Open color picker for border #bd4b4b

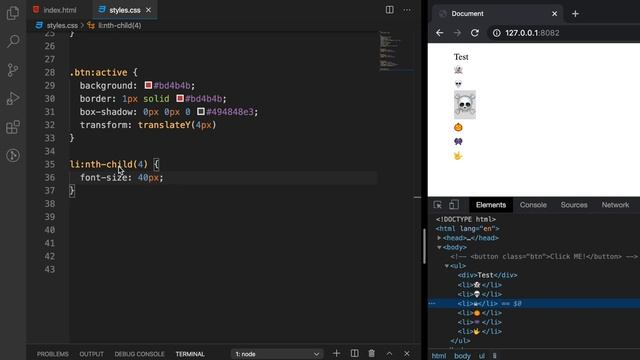coord(180,98)
